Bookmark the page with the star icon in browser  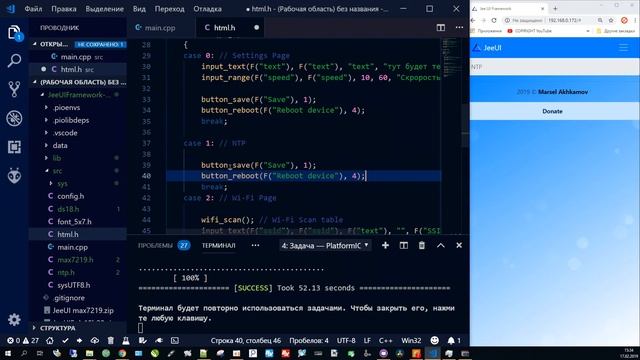pos(611,20)
